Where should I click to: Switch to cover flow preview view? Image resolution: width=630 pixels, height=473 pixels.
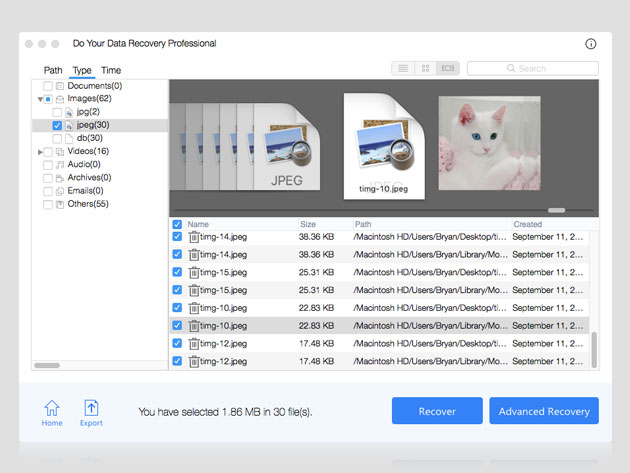click(448, 68)
